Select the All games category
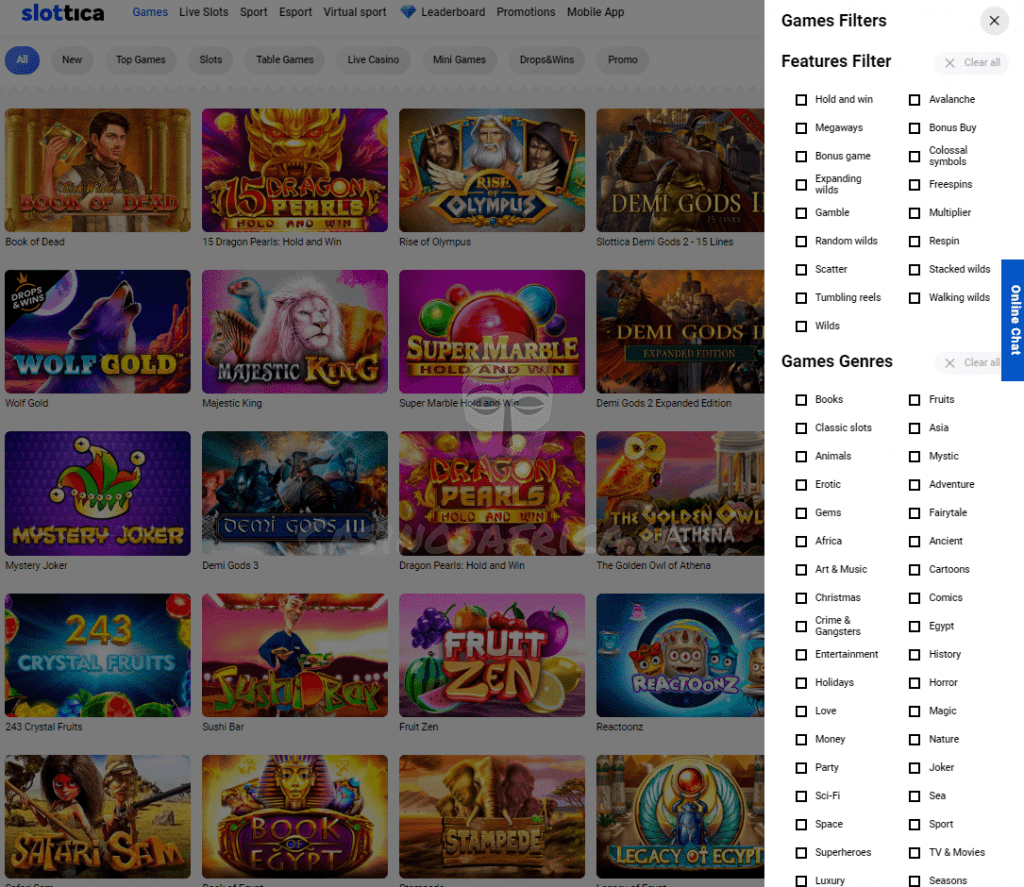This screenshot has width=1024, height=887. pyautogui.click(x=22, y=60)
